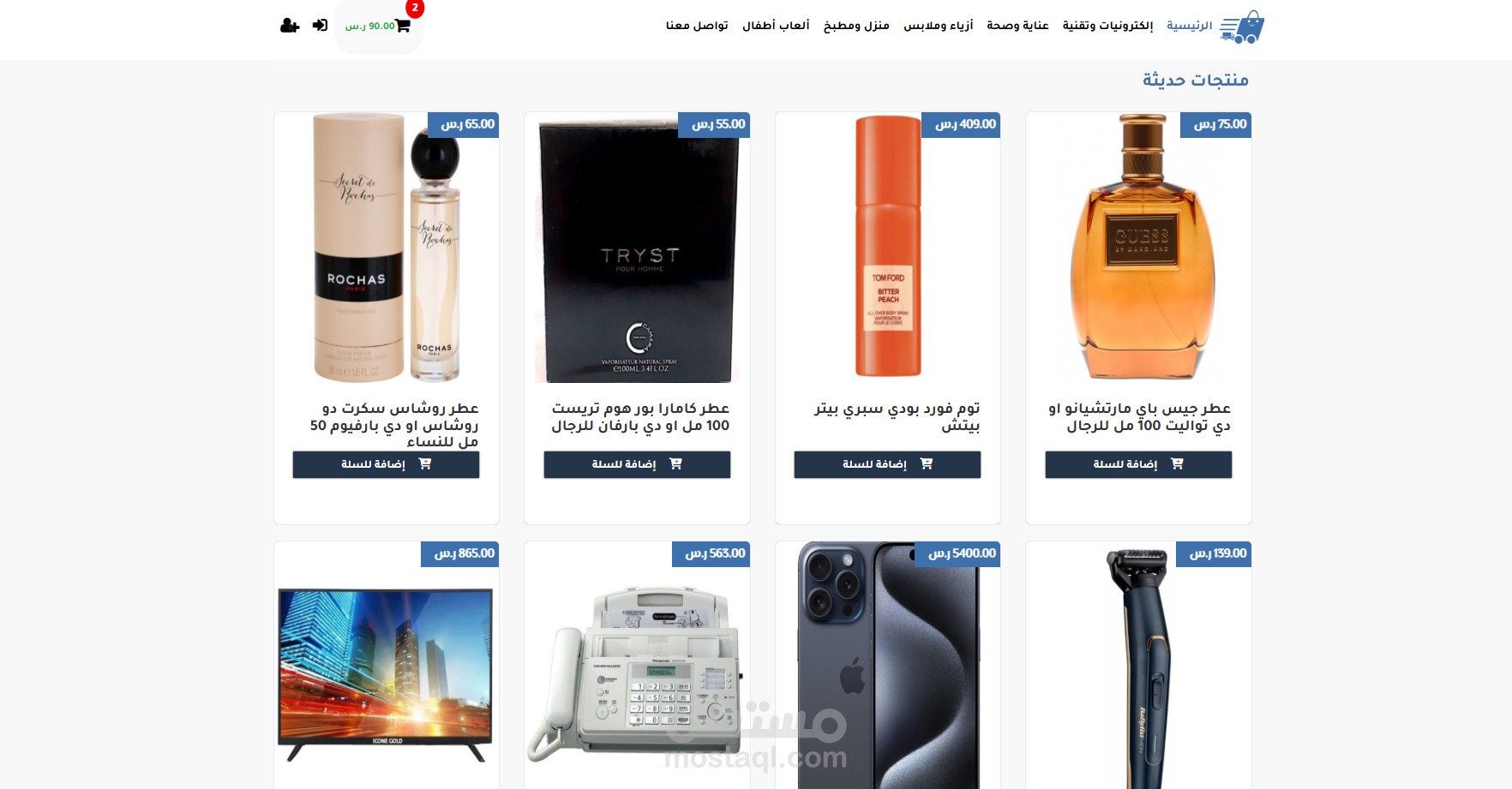Viewport: 1512px width, 789px height.
Task: Go to عناية وصحة category
Action: (x=1017, y=26)
